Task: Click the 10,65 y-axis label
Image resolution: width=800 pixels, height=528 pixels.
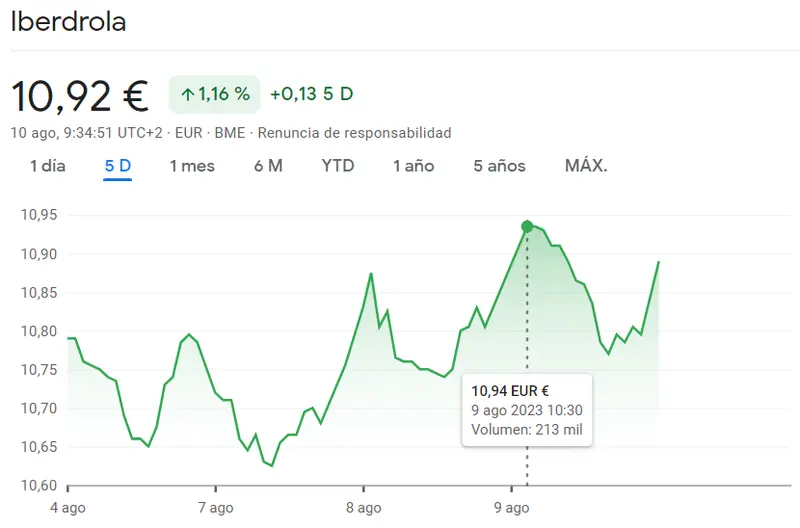Action: (39, 447)
